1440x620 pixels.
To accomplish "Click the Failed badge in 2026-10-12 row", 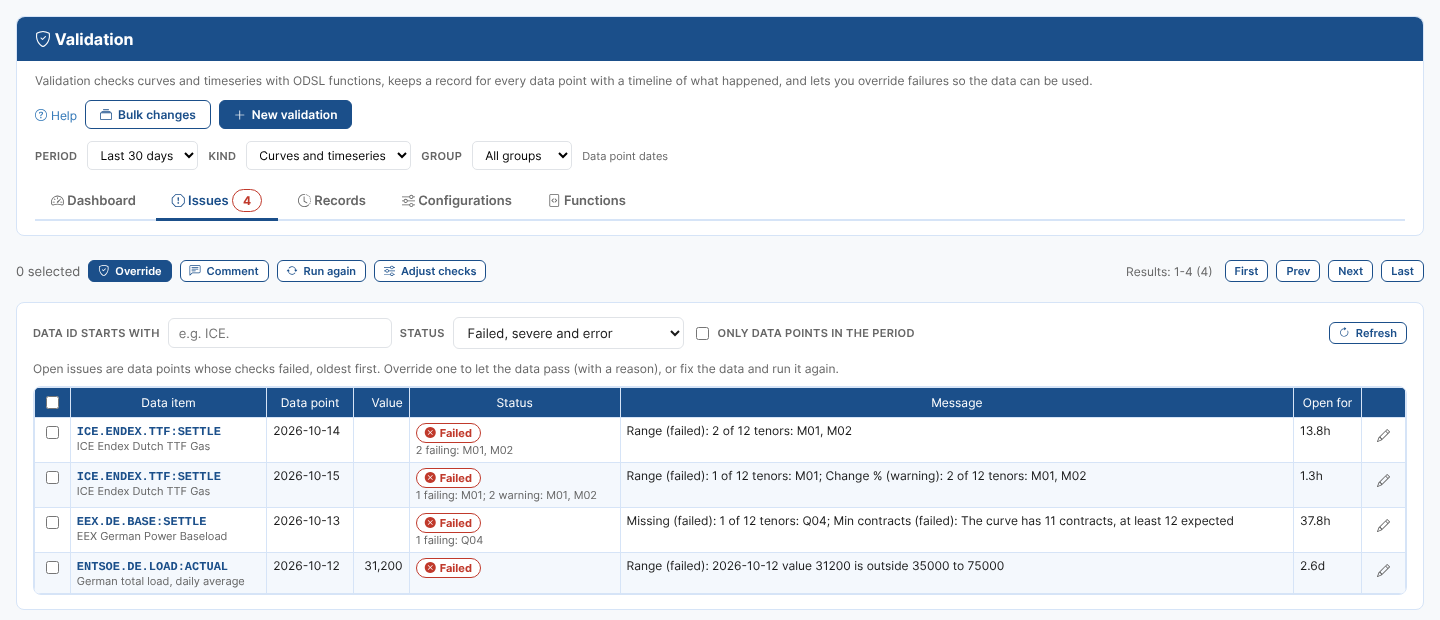I will click(x=448, y=568).
